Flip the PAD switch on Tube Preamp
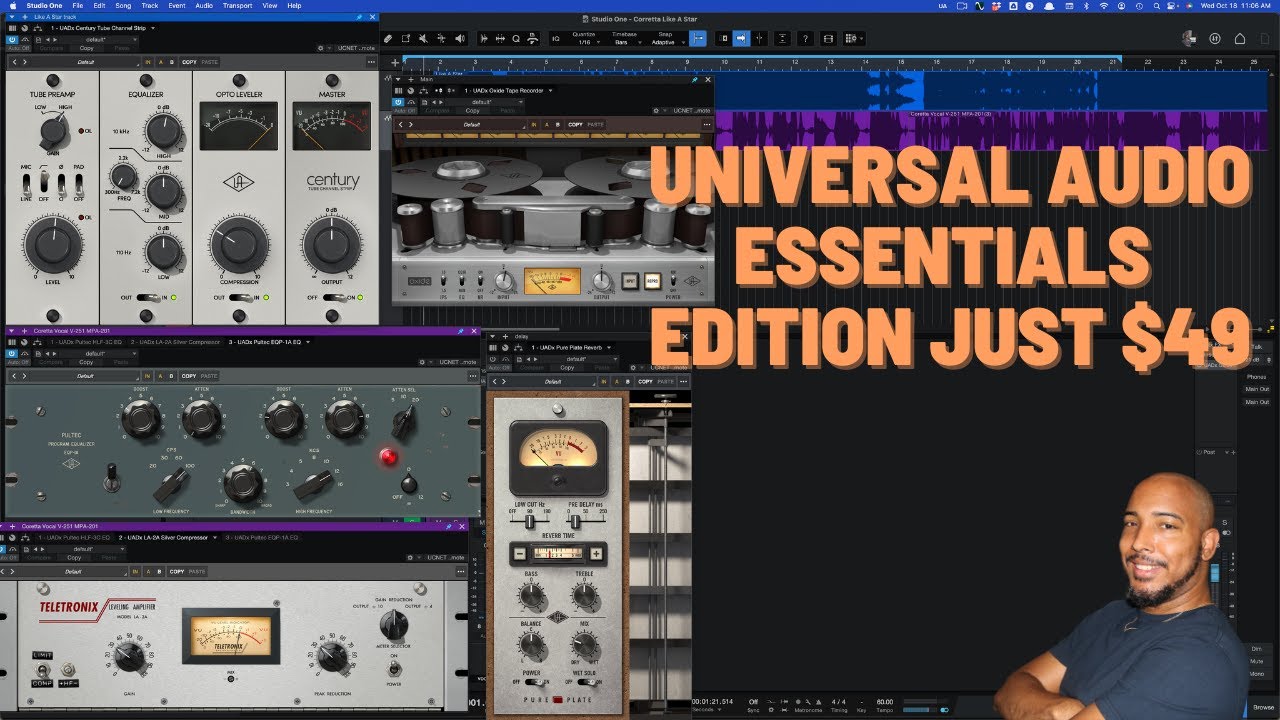 click(x=77, y=186)
